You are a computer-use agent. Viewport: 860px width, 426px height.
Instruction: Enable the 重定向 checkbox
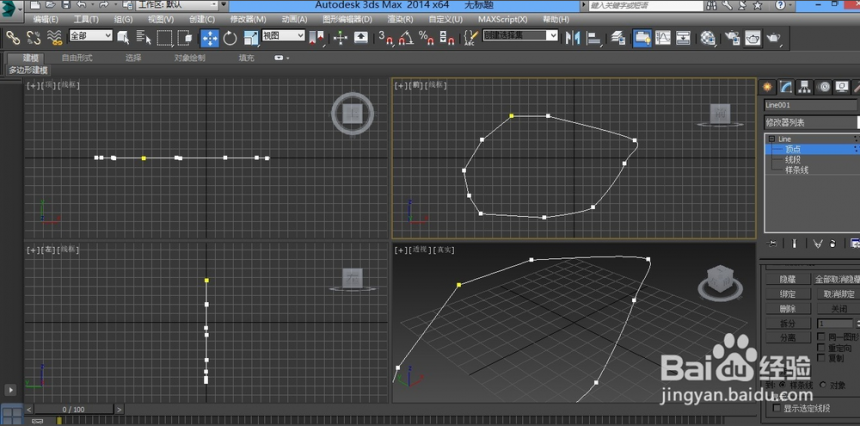(x=821, y=348)
